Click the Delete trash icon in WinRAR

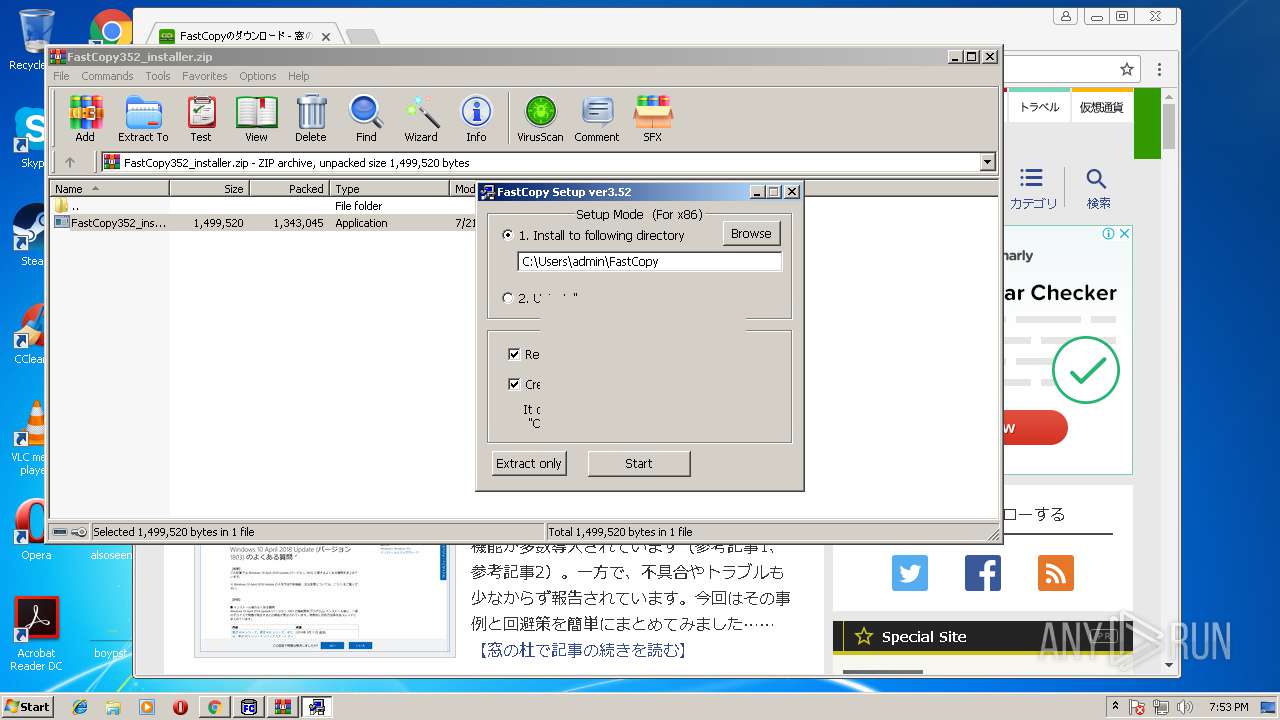click(x=311, y=119)
